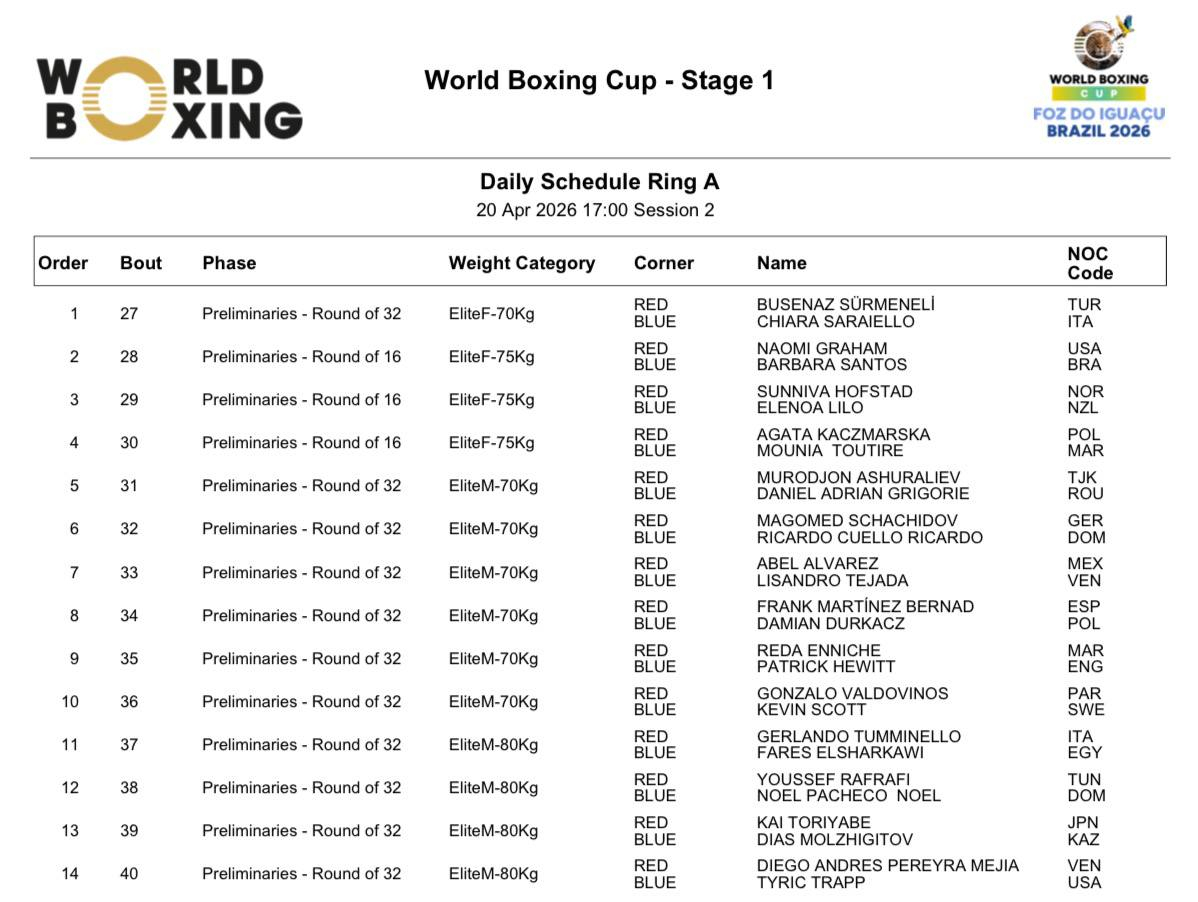Screen dimensions: 1198x902
Task: Click the Corner column header
Action: (x=663, y=263)
